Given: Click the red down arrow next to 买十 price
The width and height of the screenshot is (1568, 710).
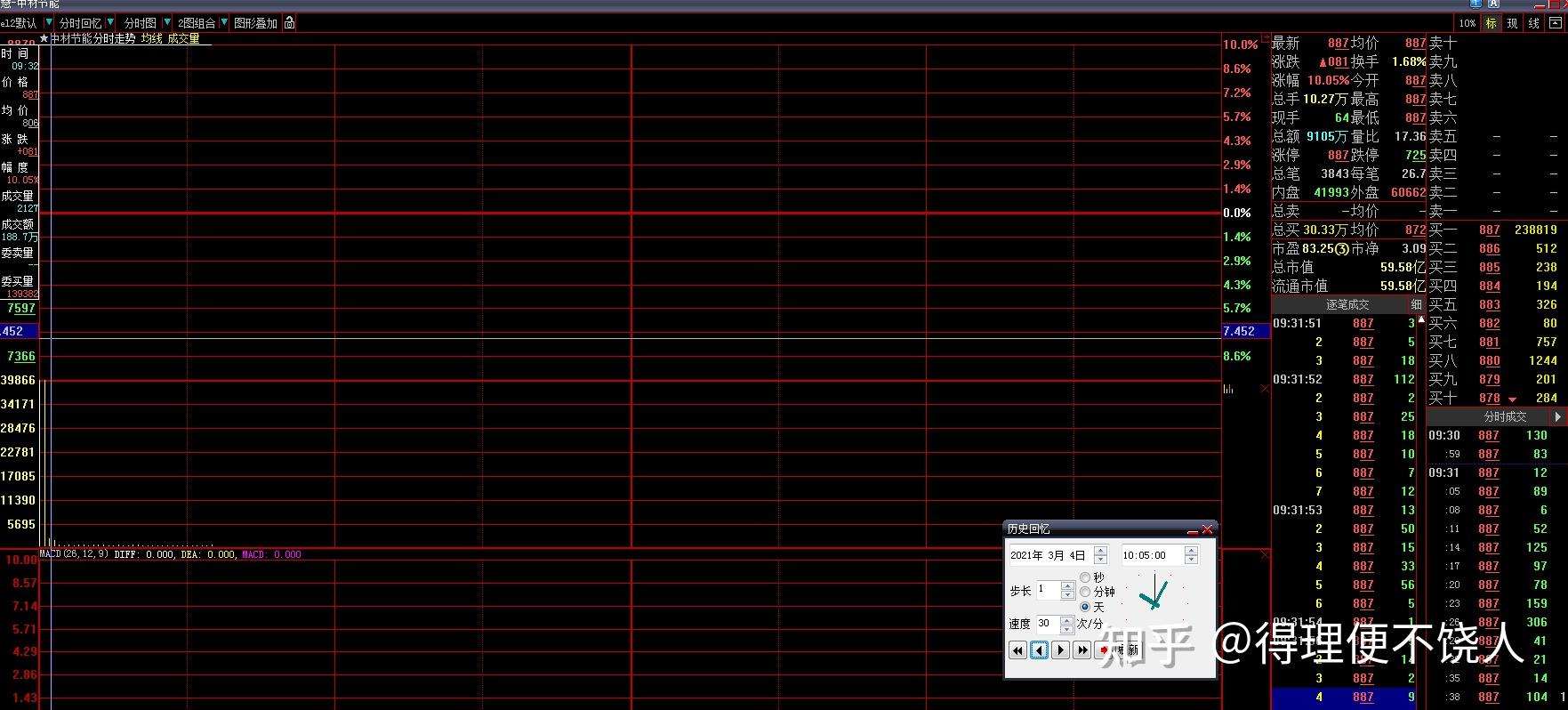Looking at the screenshot, I should [x=1512, y=399].
